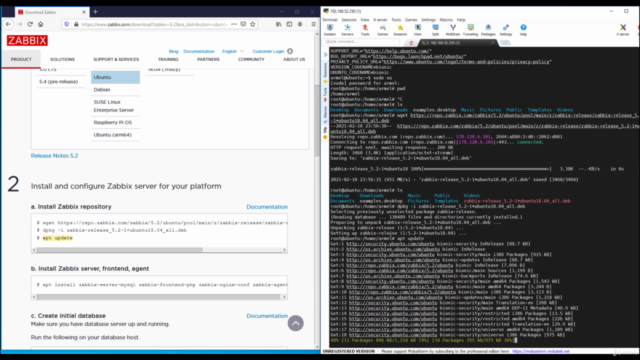Click the Firefox forward arrow
The width and height of the screenshot is (640, 360).
19,24
